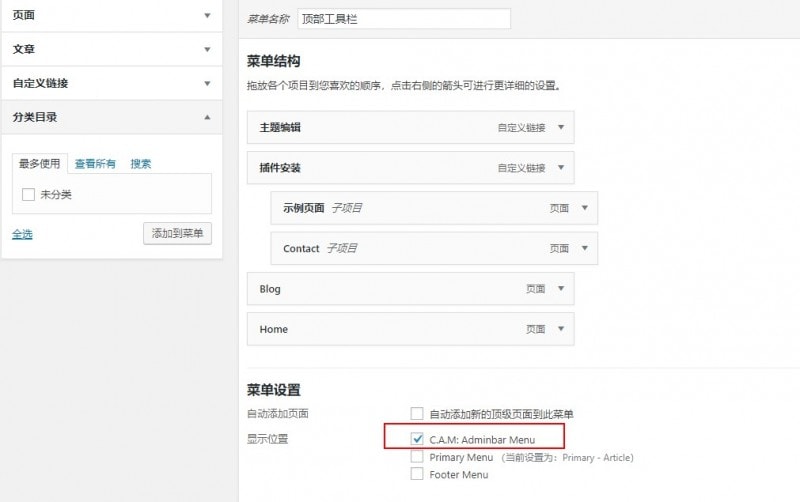This screenshot has height=502, width=800.
Task: Open 示例页面 sub-item settings arrow
Action: pos(584,208)
